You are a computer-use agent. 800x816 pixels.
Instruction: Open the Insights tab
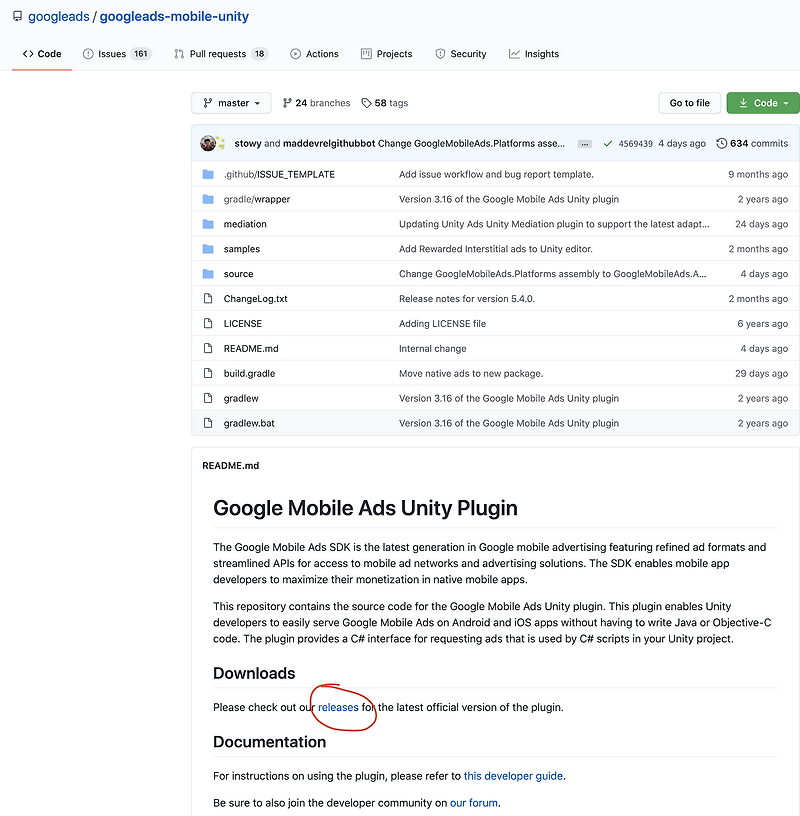click(534, 54)
